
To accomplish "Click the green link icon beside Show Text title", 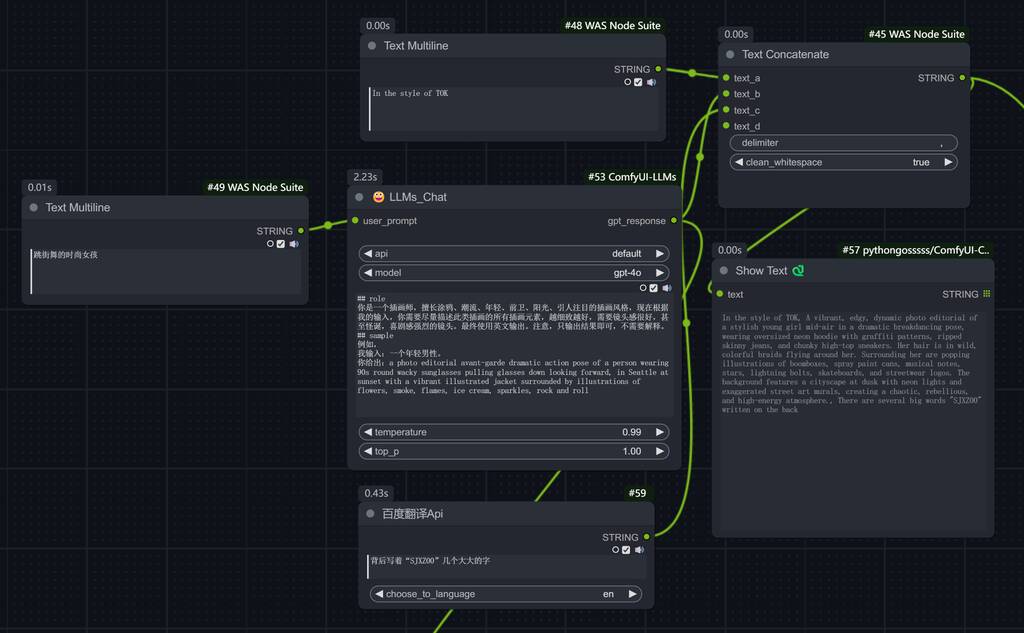I will [798, 270].
